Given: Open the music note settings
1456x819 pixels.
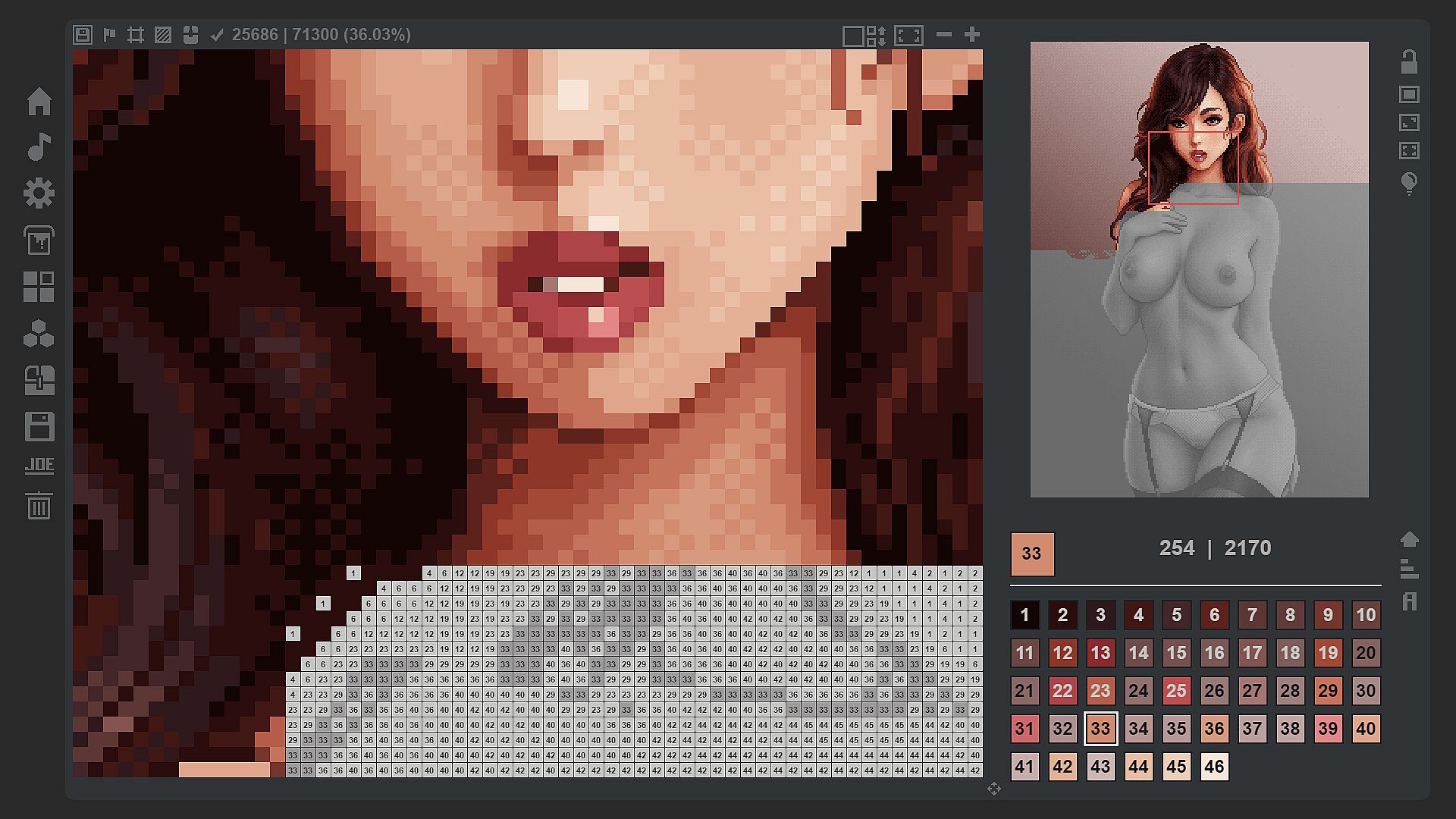Looking at the screenshot, I should pyautogui.click(x=39, y=147).
